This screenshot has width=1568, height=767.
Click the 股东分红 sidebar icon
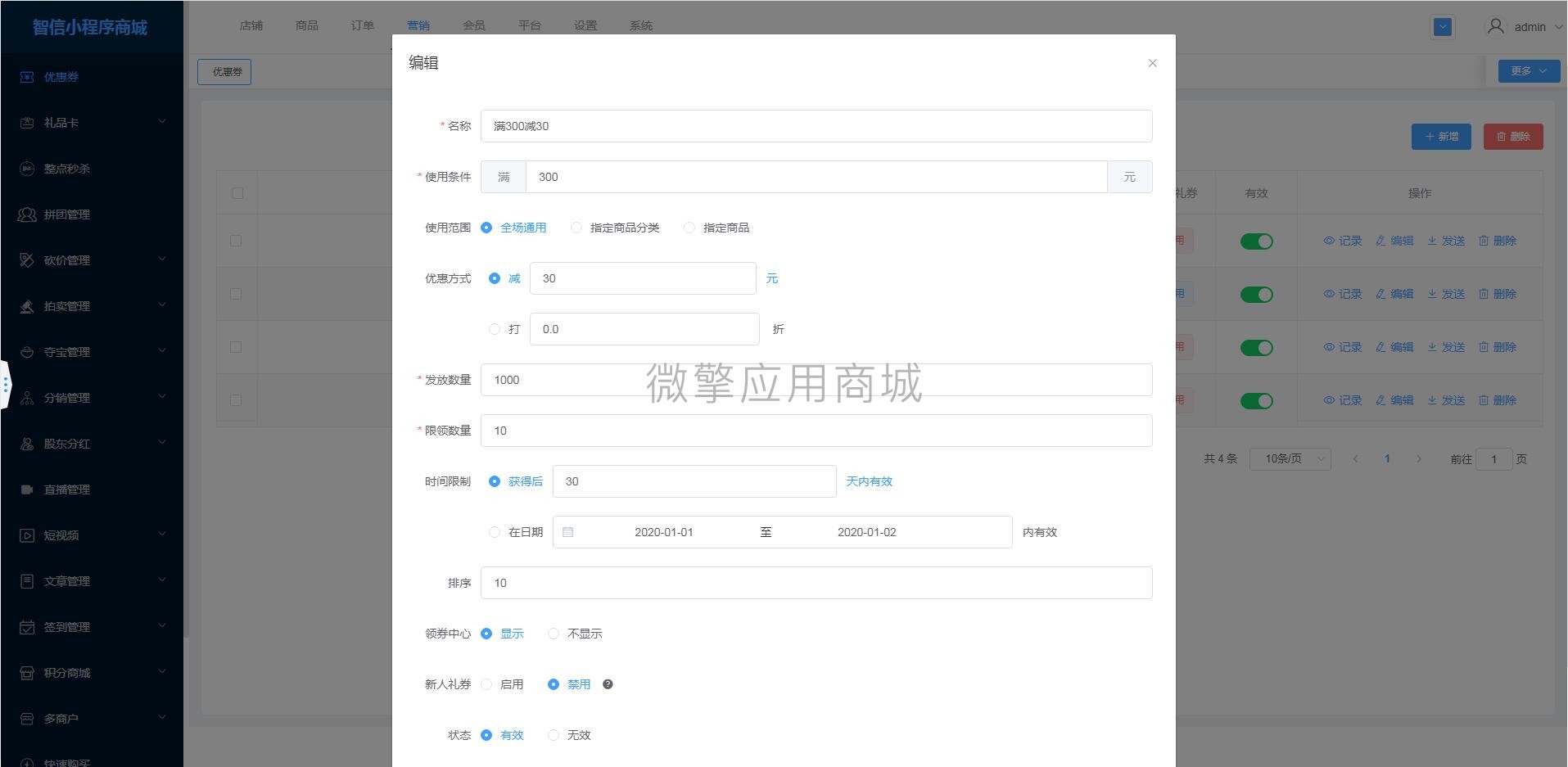pos(27,444)
